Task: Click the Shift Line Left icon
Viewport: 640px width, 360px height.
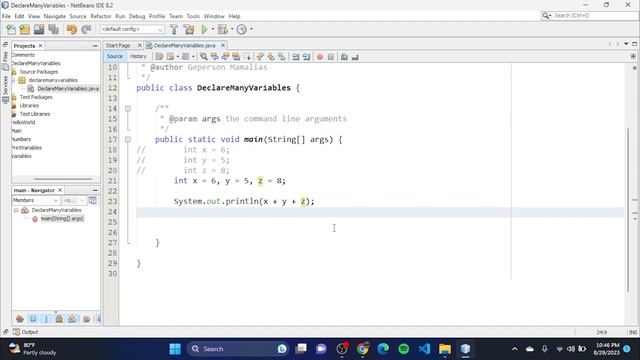Action: [x=296, y=57]
